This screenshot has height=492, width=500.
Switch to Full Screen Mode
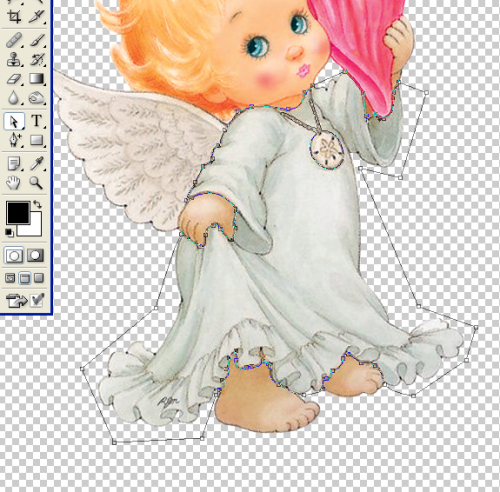[x=39, y=278]
